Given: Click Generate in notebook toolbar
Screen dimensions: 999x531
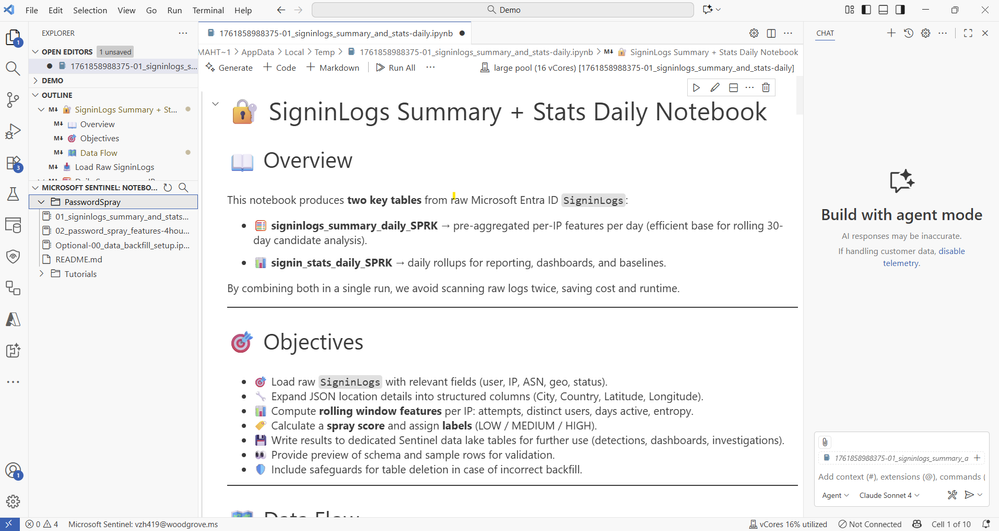Looking at the screenshot, I should (229, 68).
